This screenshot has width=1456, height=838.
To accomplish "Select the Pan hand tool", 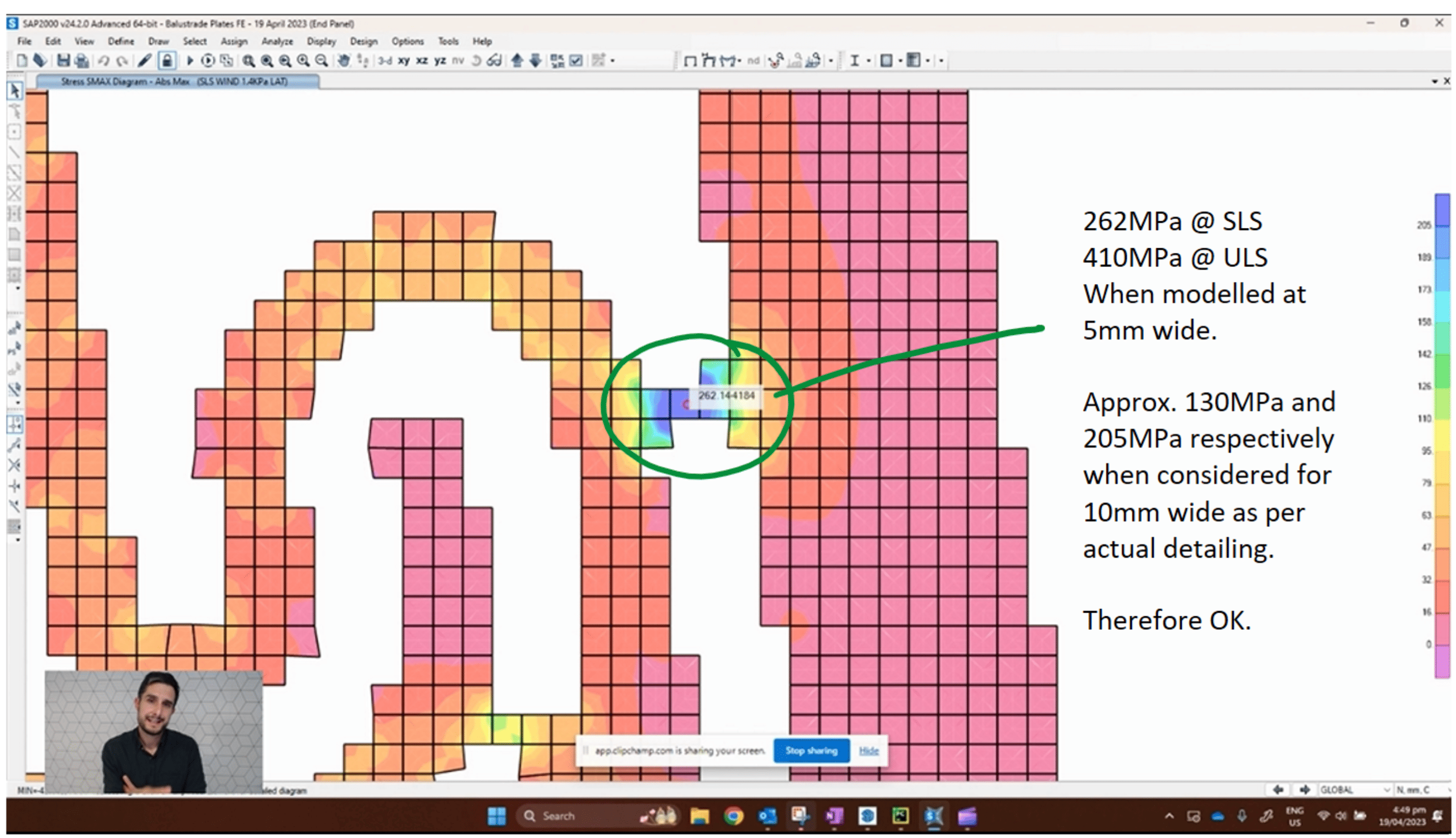I will pos(344,60).
